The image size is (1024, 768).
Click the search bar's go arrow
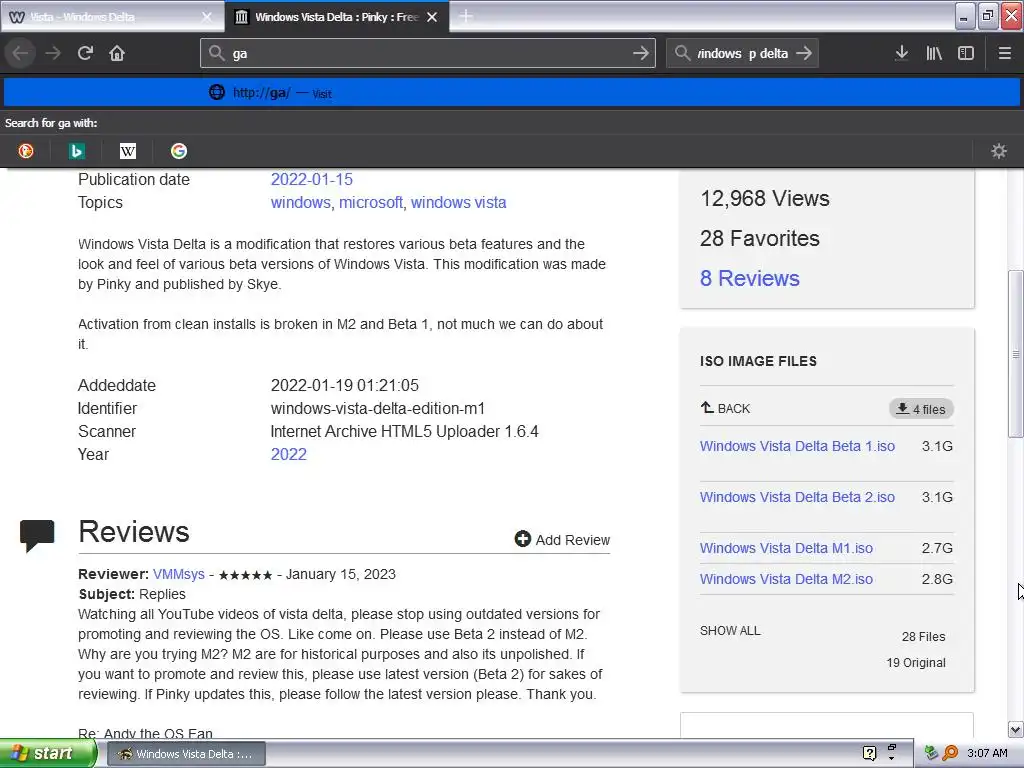(804, 53)
